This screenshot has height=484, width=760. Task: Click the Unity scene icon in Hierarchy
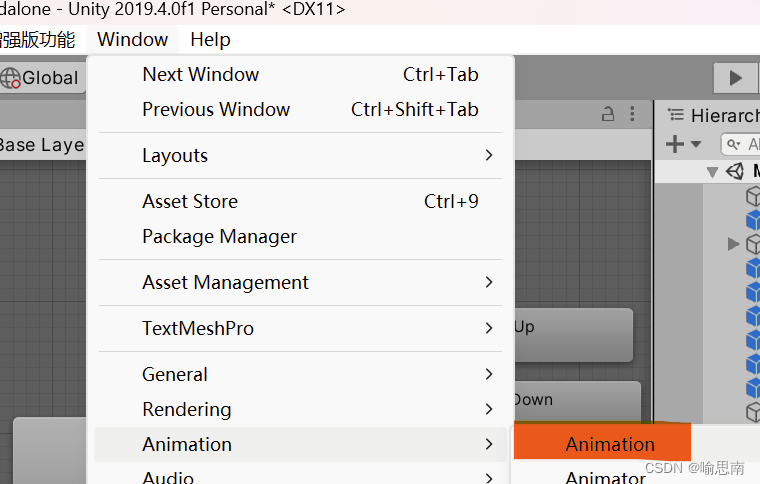tap(735, 171)
